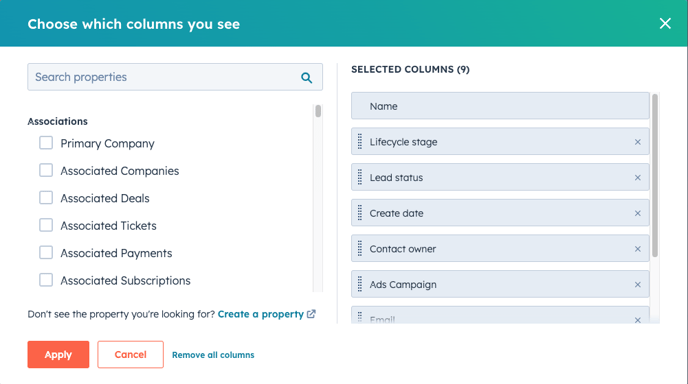The height and width of the screenshot is (384, 688).
Task: Click the Lifecycle stage drag handle
Action: (x=360, y=141)
